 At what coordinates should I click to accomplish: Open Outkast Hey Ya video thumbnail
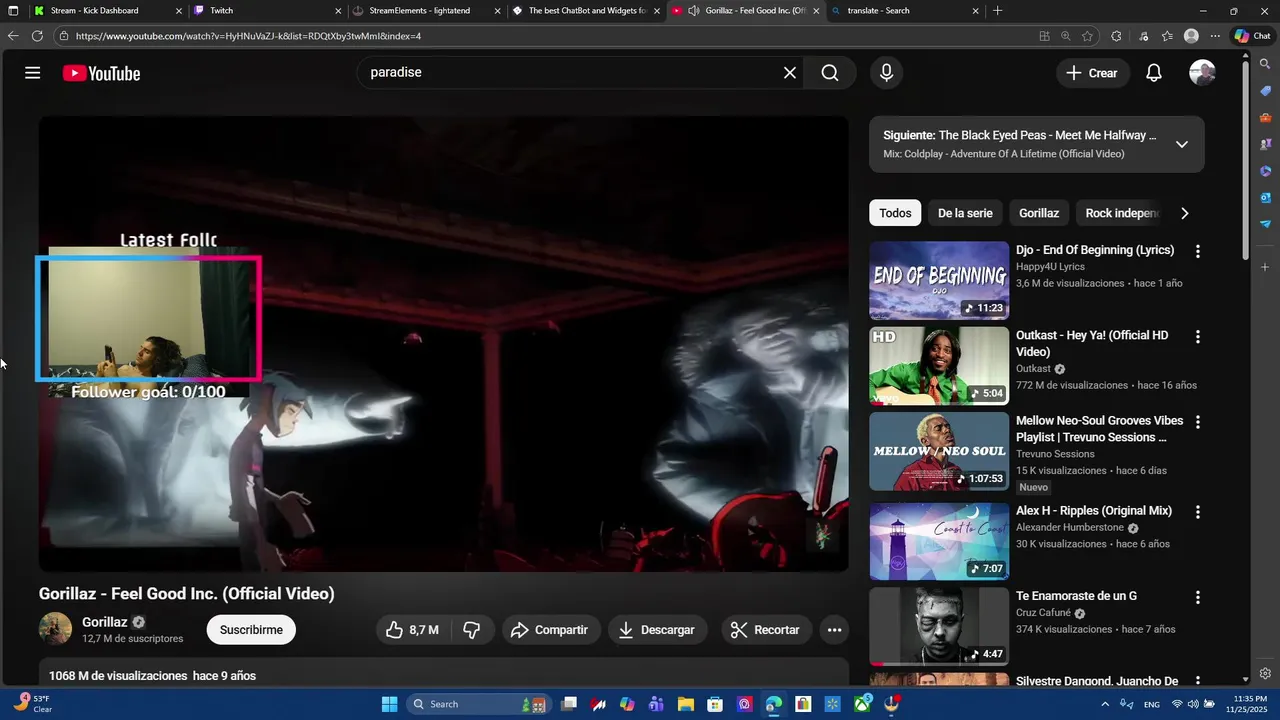point(939,365)
